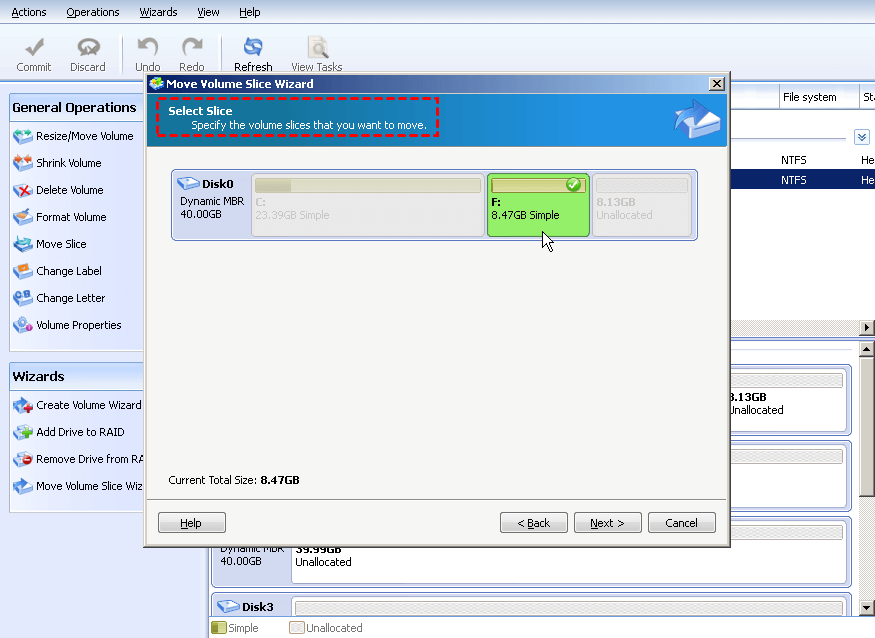
Task: Click the Disk0 drive icon in wizard
Action: click(189, 183)
